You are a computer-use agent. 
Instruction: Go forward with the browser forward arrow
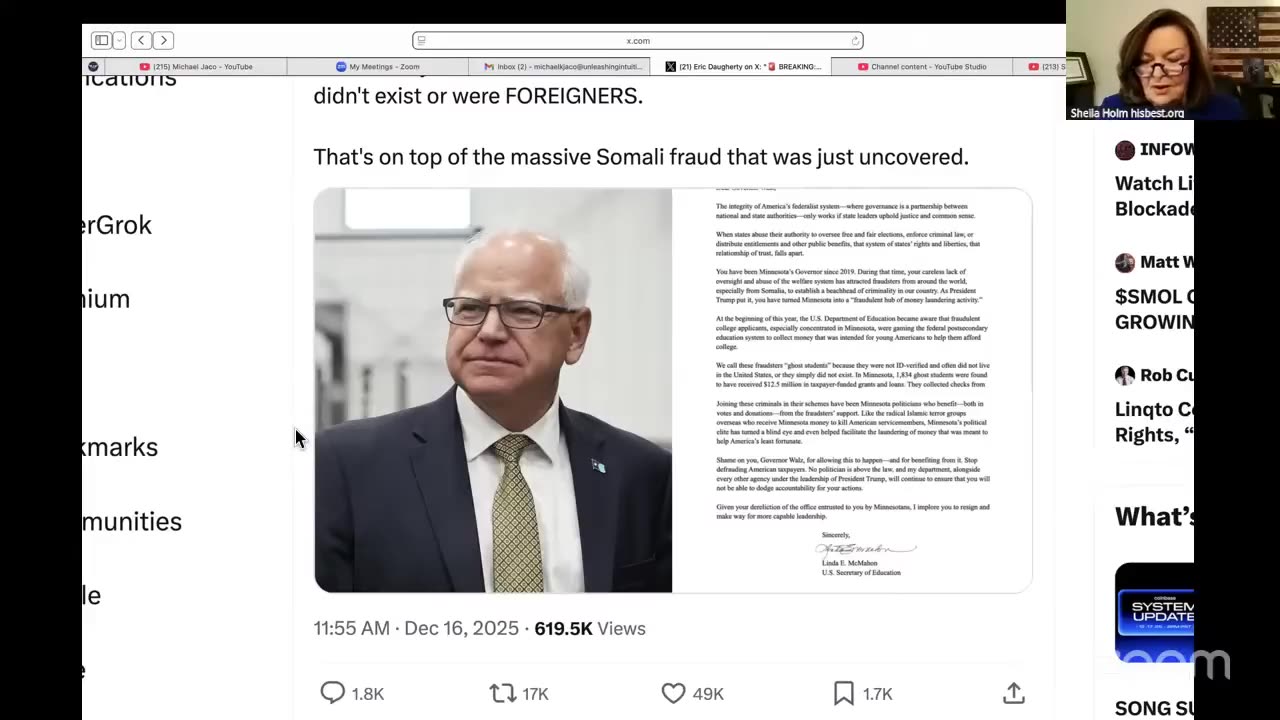click(x=164, y=40)
